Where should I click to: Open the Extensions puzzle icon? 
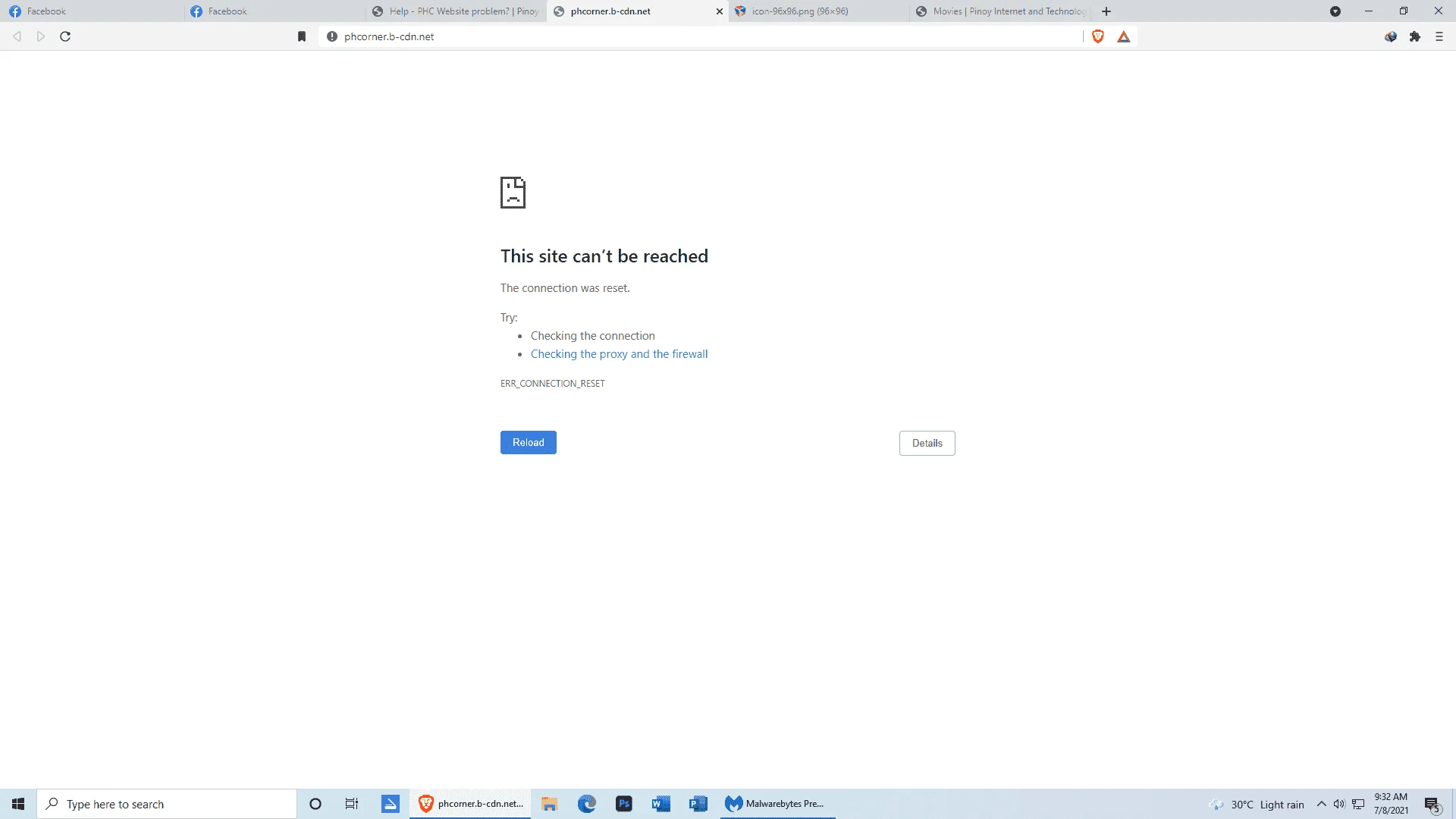coord(1415,36)
